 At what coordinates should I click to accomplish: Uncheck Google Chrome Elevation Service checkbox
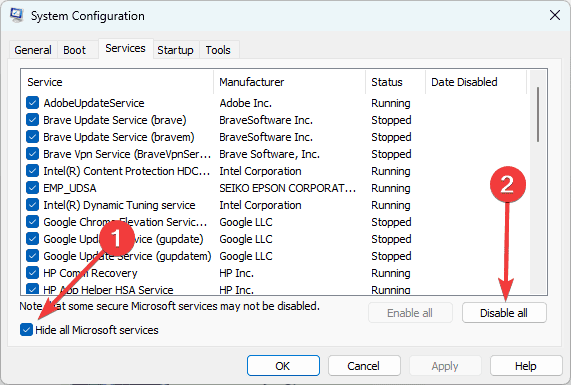click(x=32, y=222)
